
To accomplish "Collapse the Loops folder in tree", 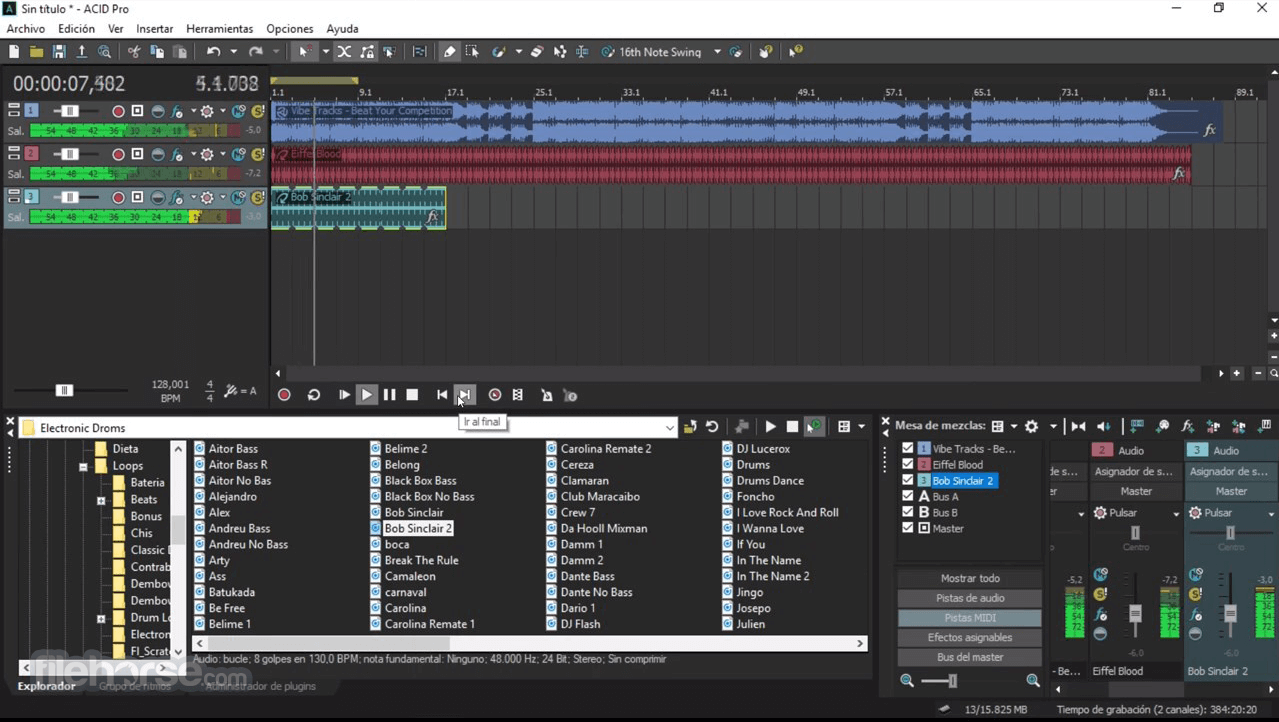I will pyautogui.click(x=83, y=467).
